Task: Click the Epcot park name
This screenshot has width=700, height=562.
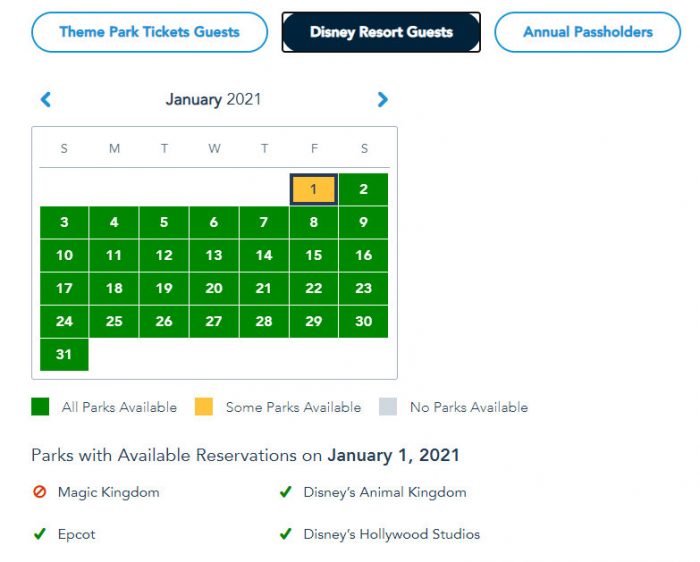Action: coord(77,534)
